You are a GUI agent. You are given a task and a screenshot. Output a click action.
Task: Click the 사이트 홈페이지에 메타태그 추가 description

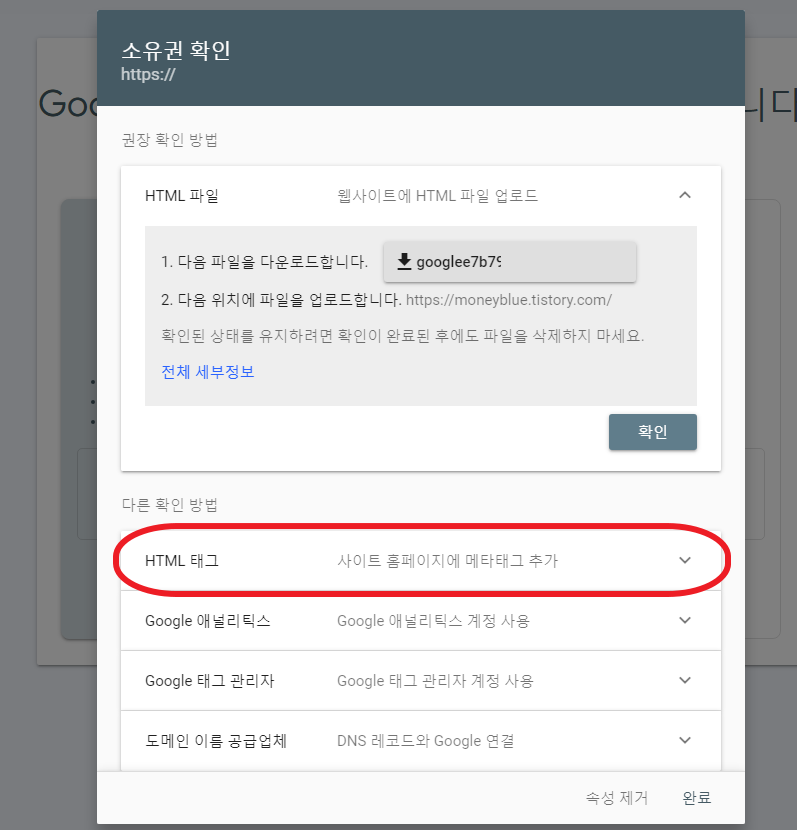pos(447,561)
